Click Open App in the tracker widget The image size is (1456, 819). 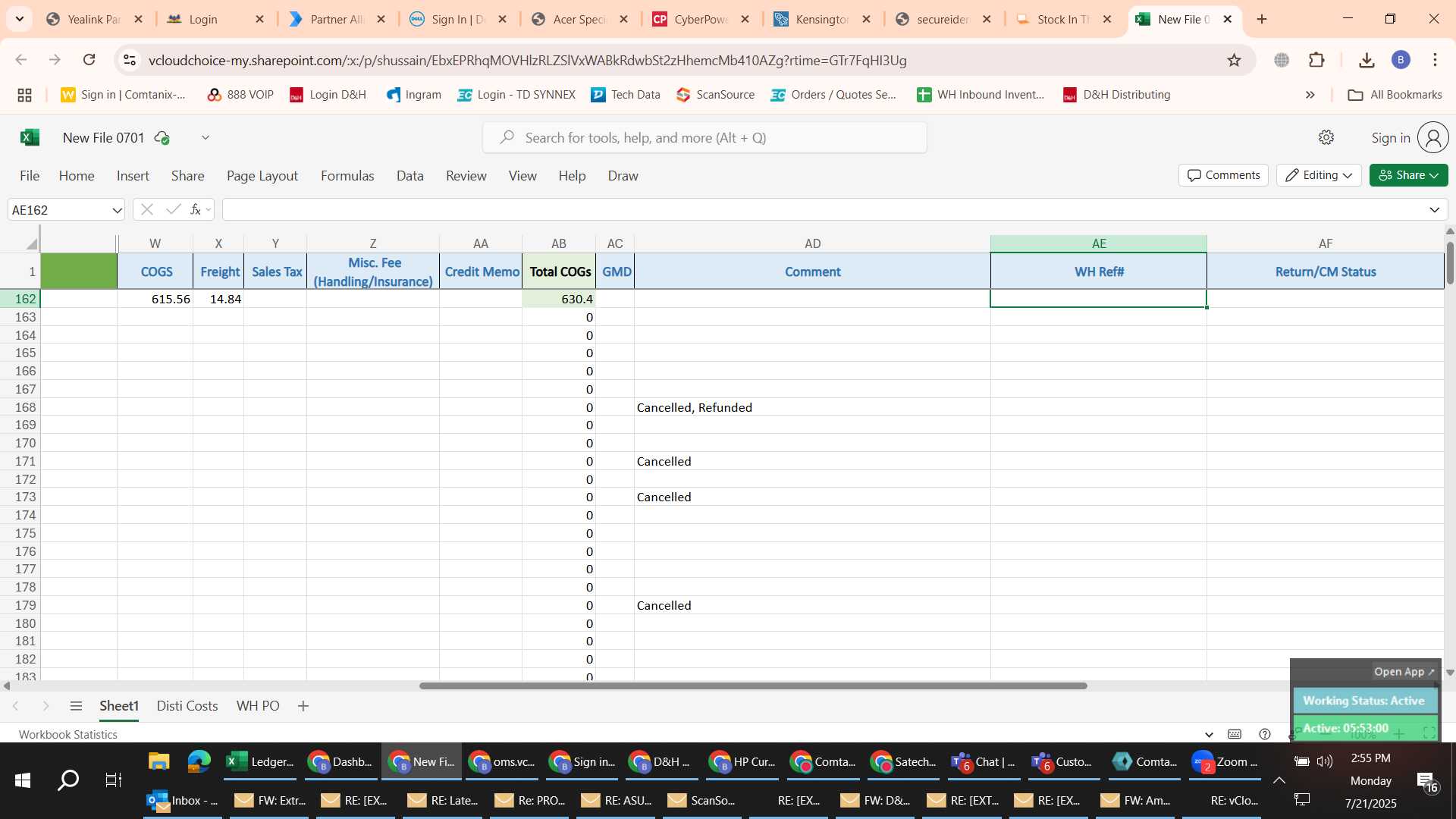click(1404, 672)
